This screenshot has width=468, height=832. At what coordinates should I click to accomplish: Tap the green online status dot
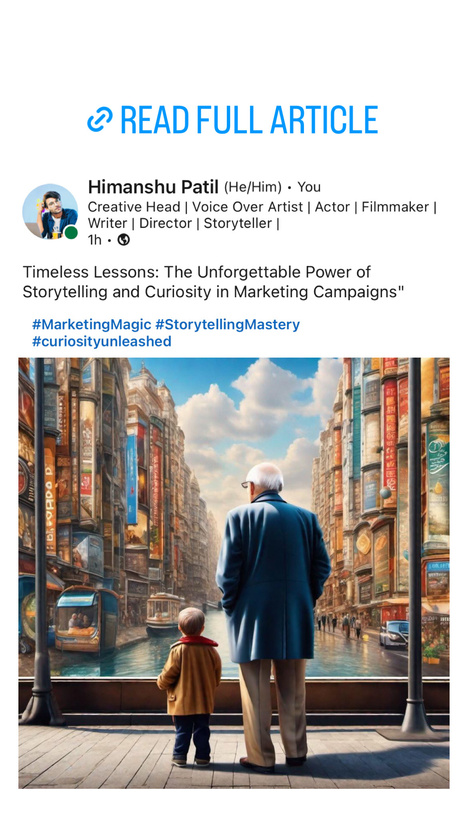coord(71,232)
